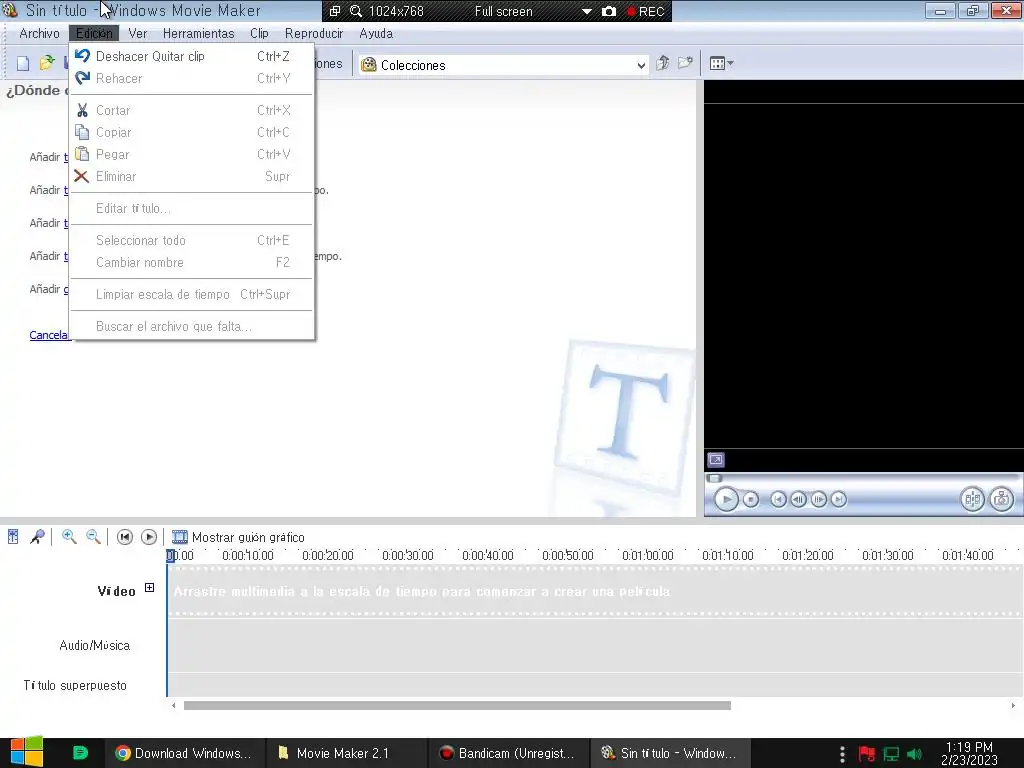Click the Rehacer menu entry
Viewport: 1024px width, 768px height.
[x=191, y=78]
